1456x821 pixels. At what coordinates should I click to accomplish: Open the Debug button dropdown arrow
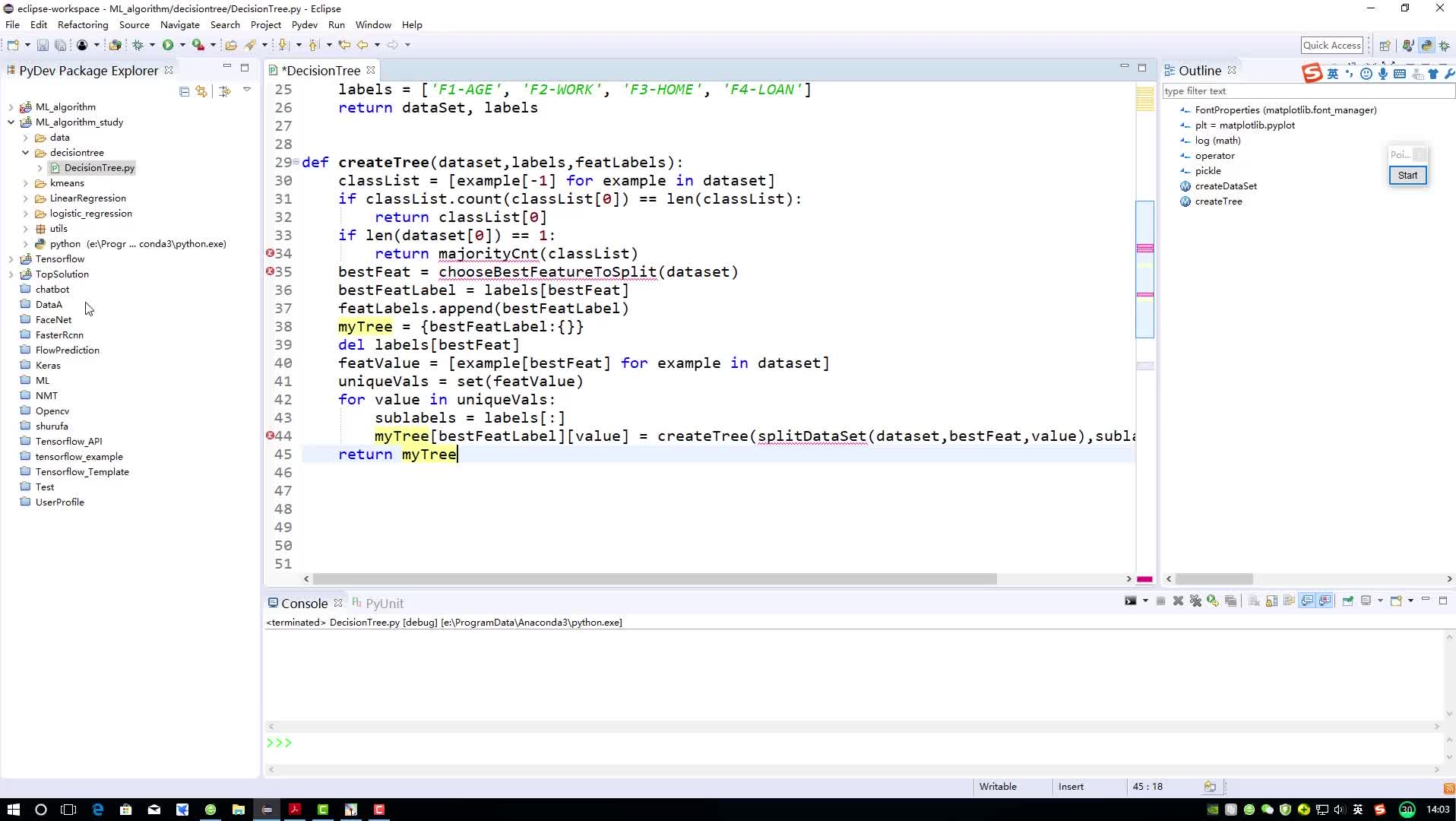coord(152,45)
